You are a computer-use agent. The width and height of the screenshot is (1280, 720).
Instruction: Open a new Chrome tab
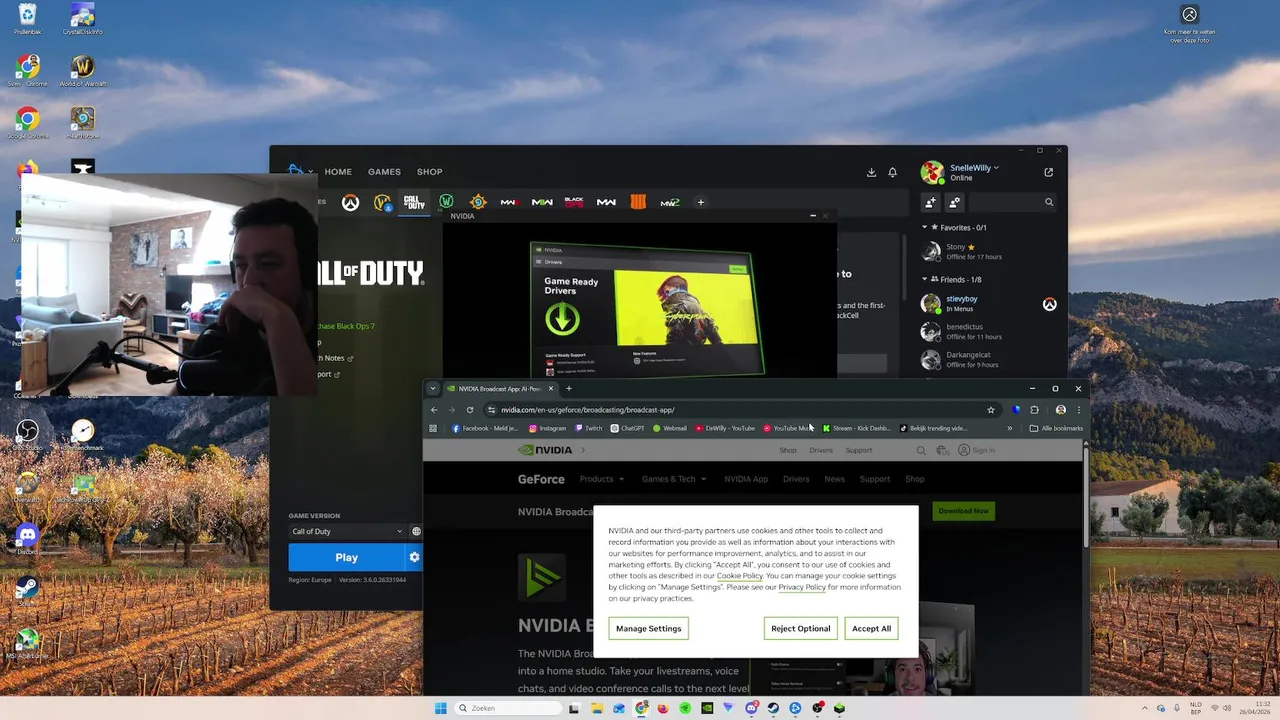pos(569,388)
